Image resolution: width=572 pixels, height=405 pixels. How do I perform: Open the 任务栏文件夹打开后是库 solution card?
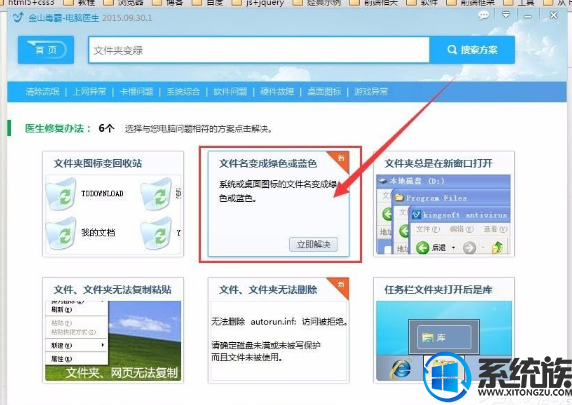click(444, 330)
